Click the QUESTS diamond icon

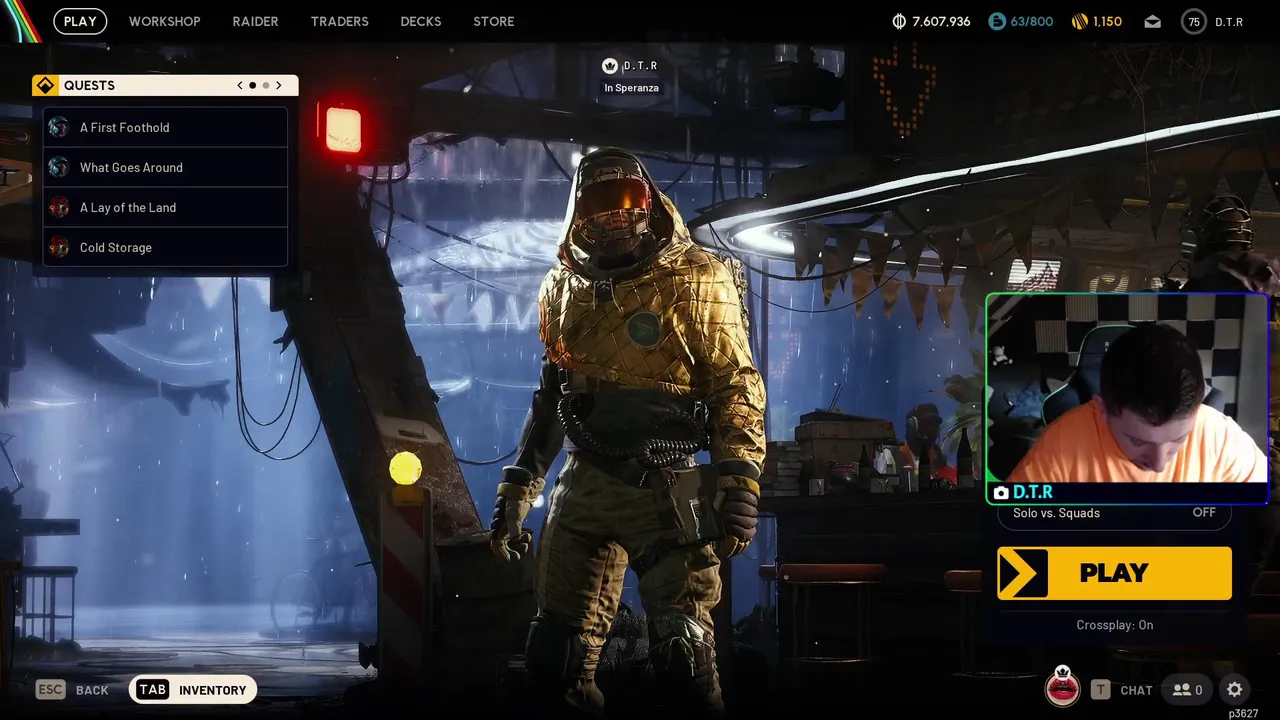pos(45,85)
